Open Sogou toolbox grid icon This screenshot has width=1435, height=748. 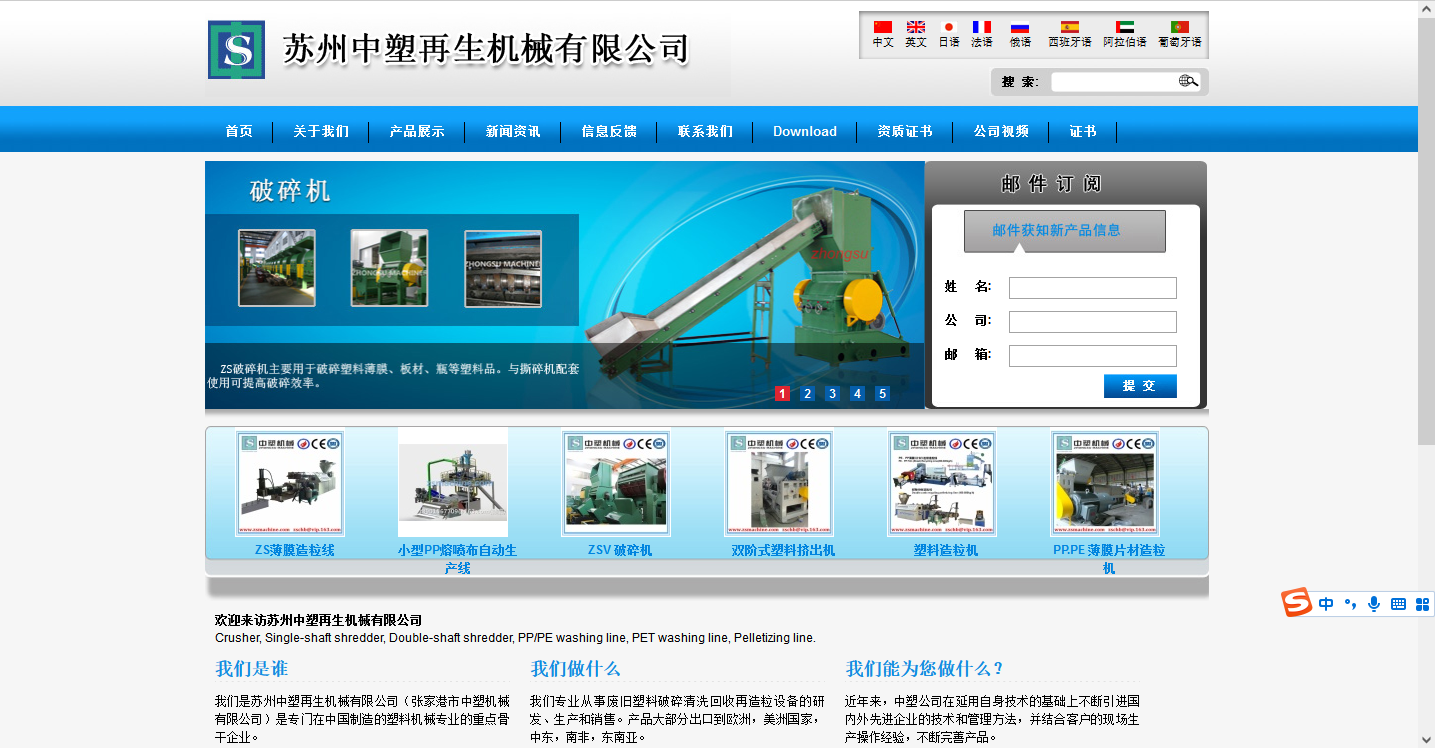[x=1422, y=604]
